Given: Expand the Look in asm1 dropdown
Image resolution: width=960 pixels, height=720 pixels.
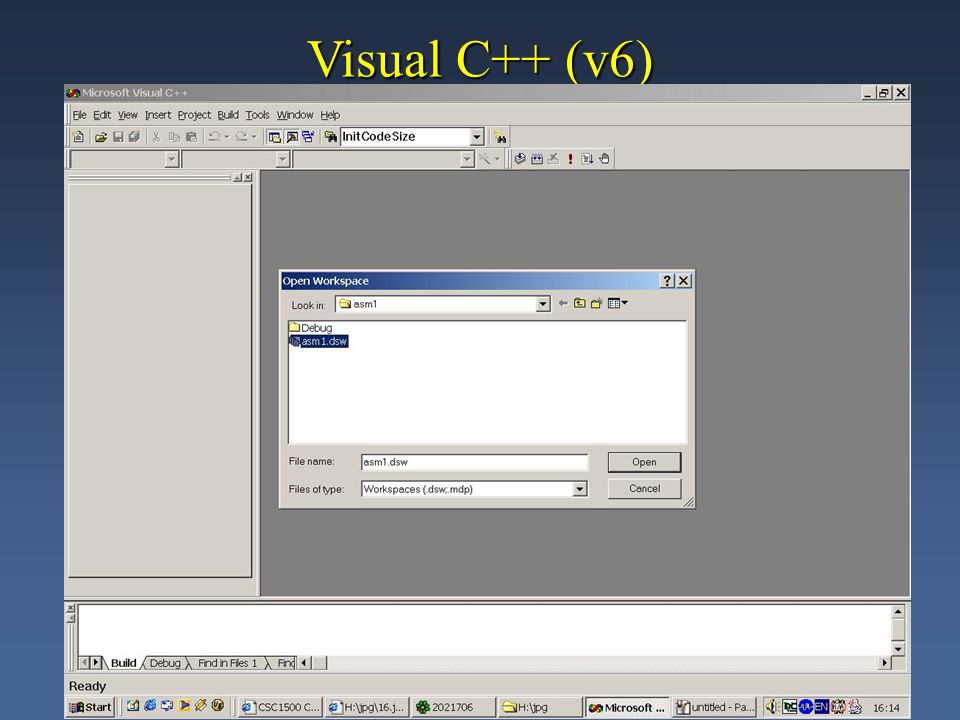Looking at the screenshot, I should 543,304.
